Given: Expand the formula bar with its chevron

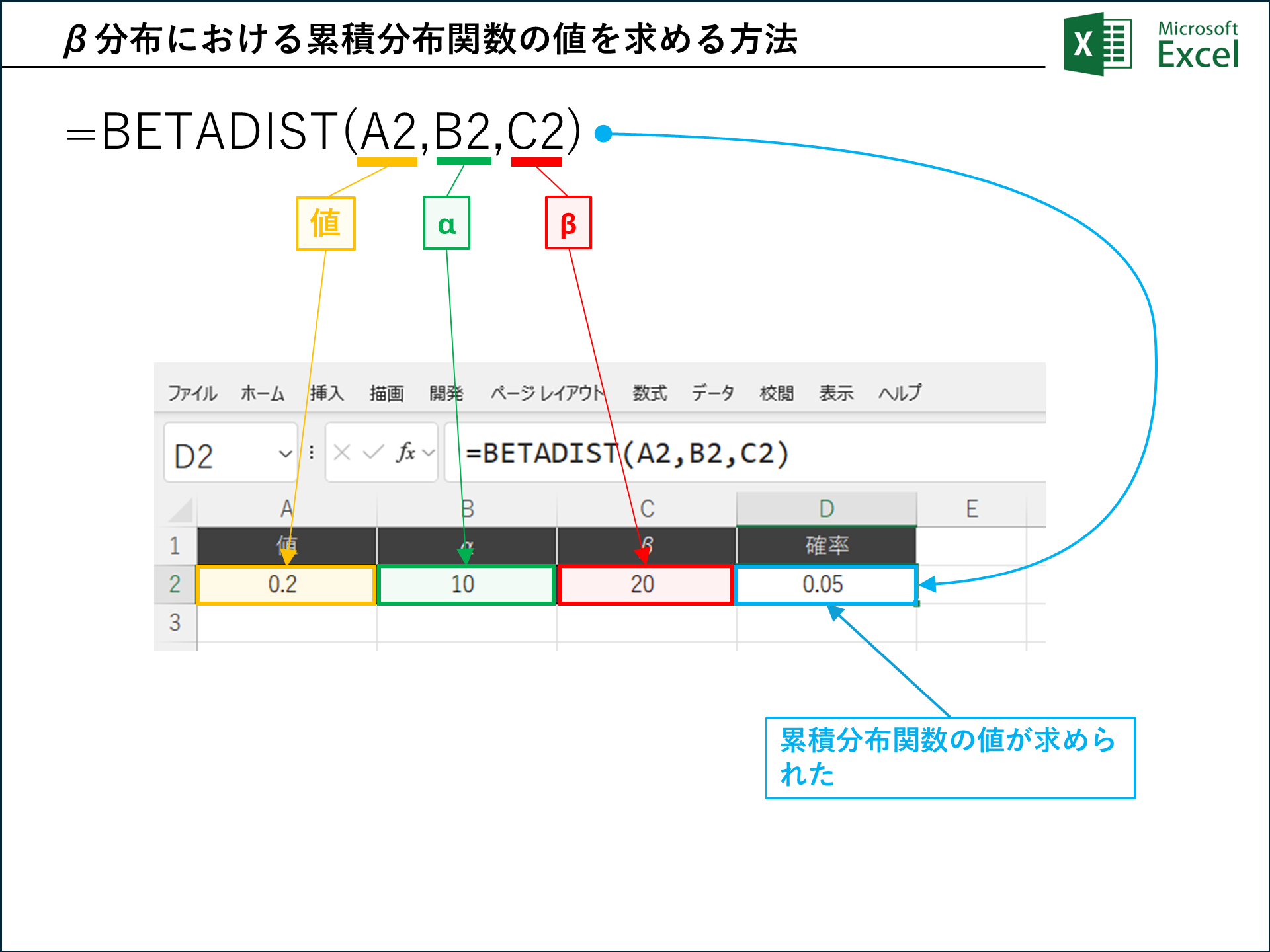Looking at the screenshot, I should pos(427,452).
